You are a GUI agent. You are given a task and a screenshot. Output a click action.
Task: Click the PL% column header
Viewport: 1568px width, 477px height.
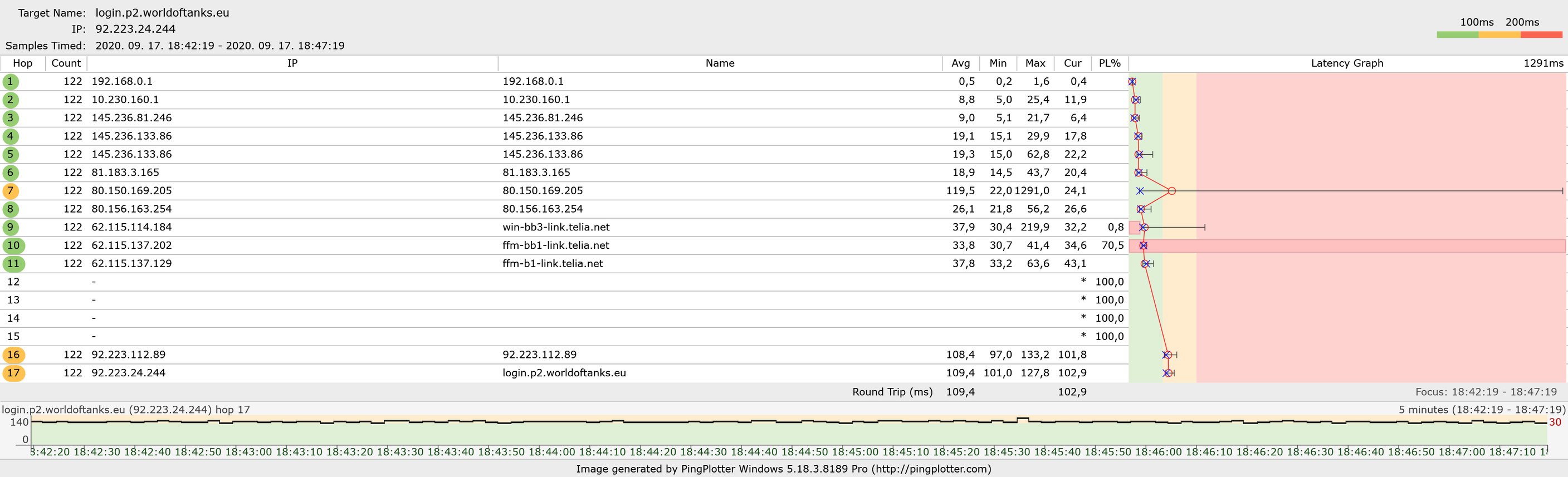click(1110, 63)
